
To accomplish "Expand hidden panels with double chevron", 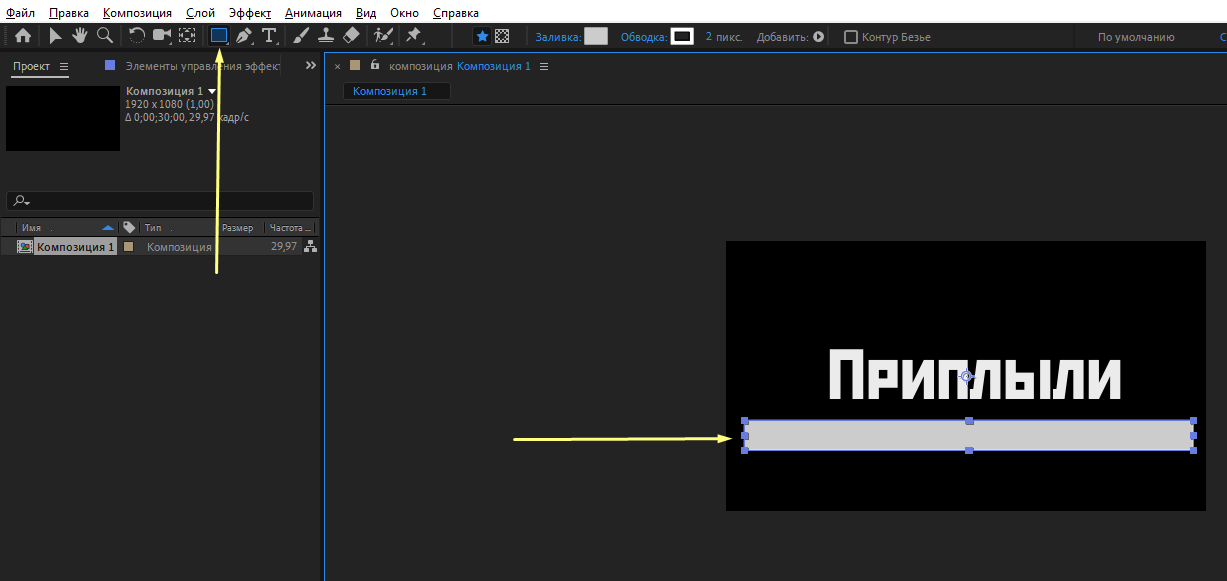I will click(310, 66).
